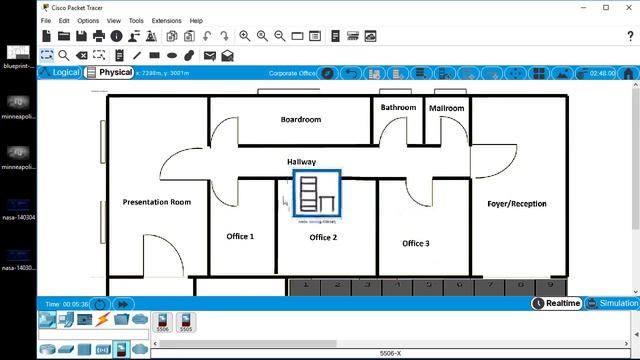Pick the 5506 firewall device

coord(162,322)
